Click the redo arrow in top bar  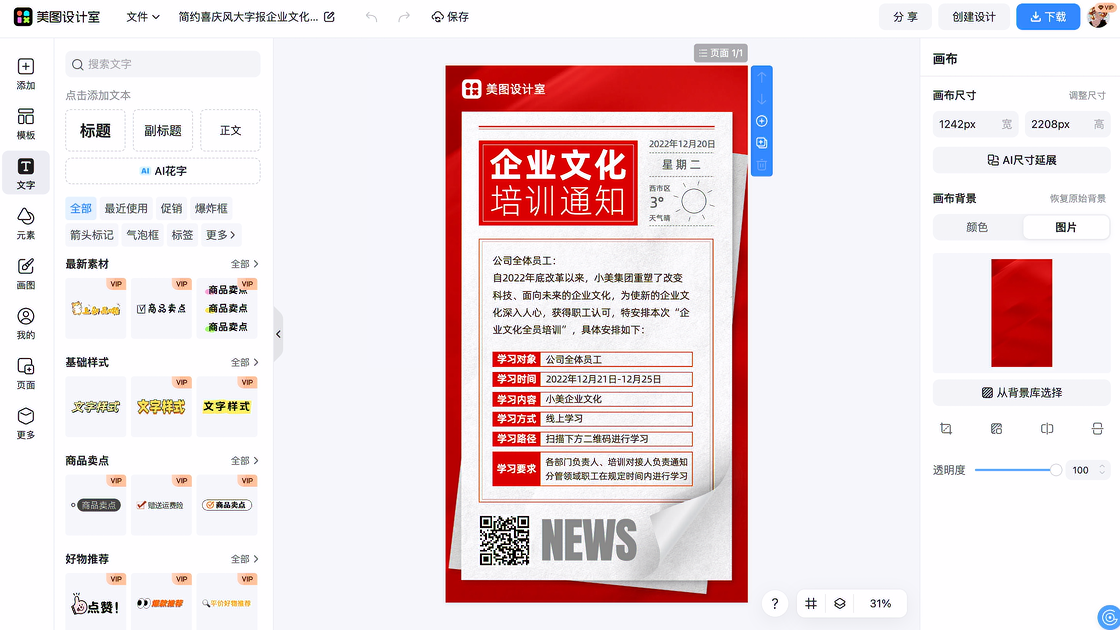pos(404,17)
